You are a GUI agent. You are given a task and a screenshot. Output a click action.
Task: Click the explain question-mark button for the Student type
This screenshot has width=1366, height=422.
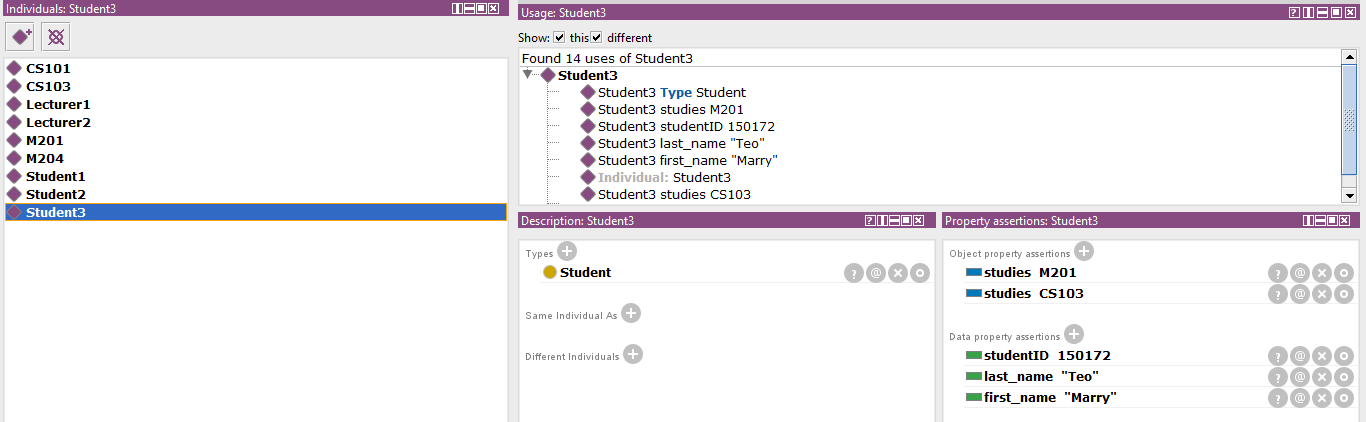(853, 273)
